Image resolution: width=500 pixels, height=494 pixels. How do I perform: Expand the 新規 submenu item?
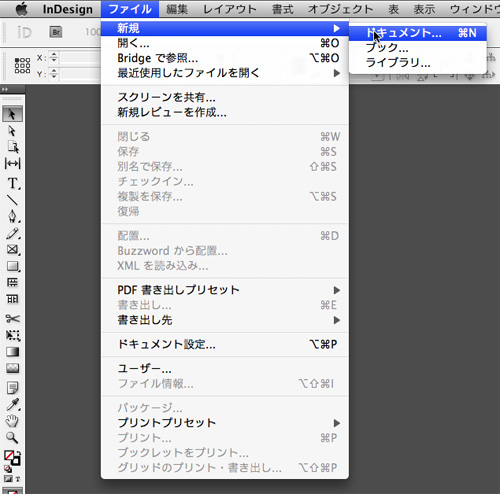(x=225, y=28)
